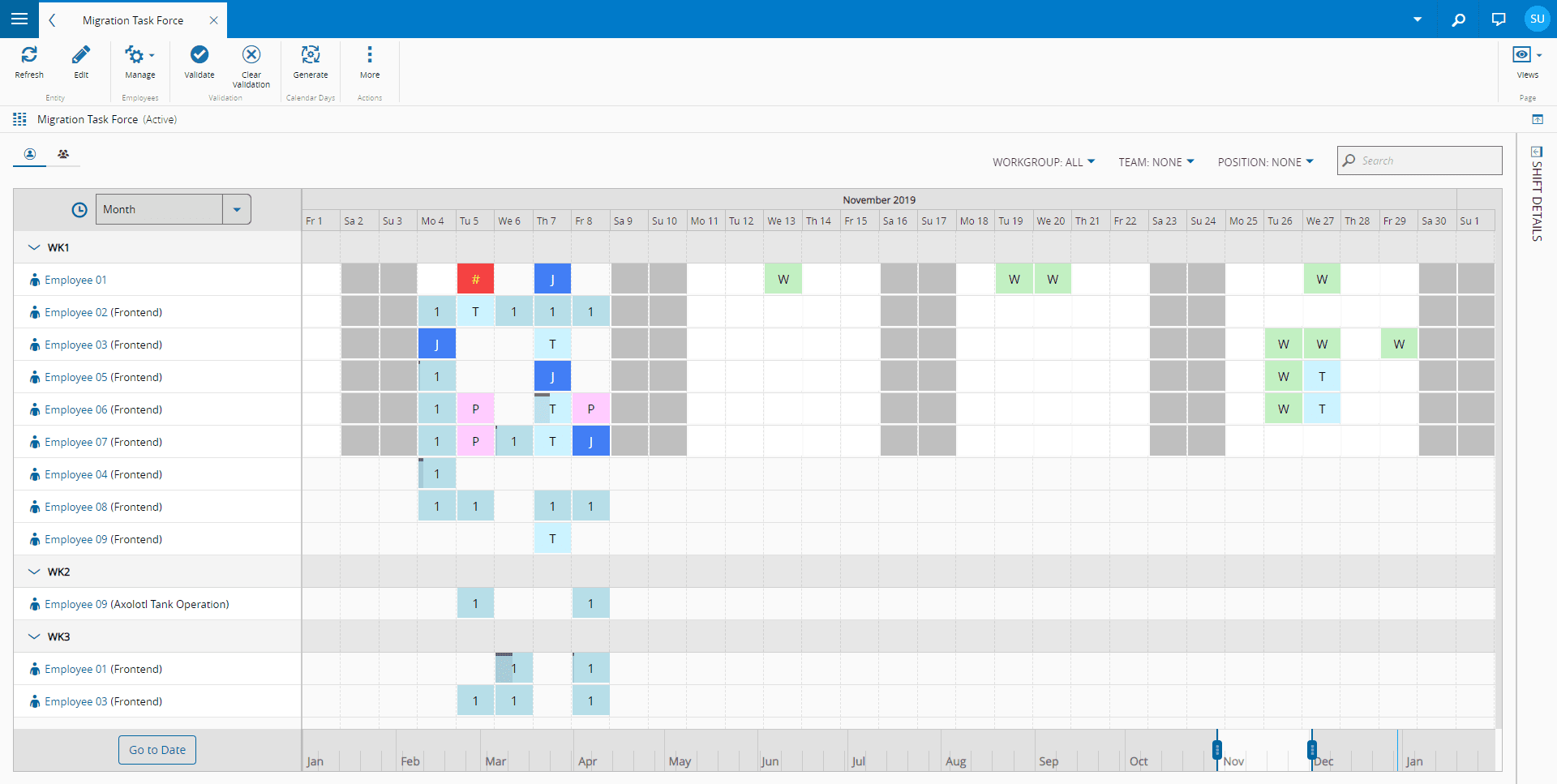
Task: Click Generate calendar days icon
Action: (x=311, y=54)
